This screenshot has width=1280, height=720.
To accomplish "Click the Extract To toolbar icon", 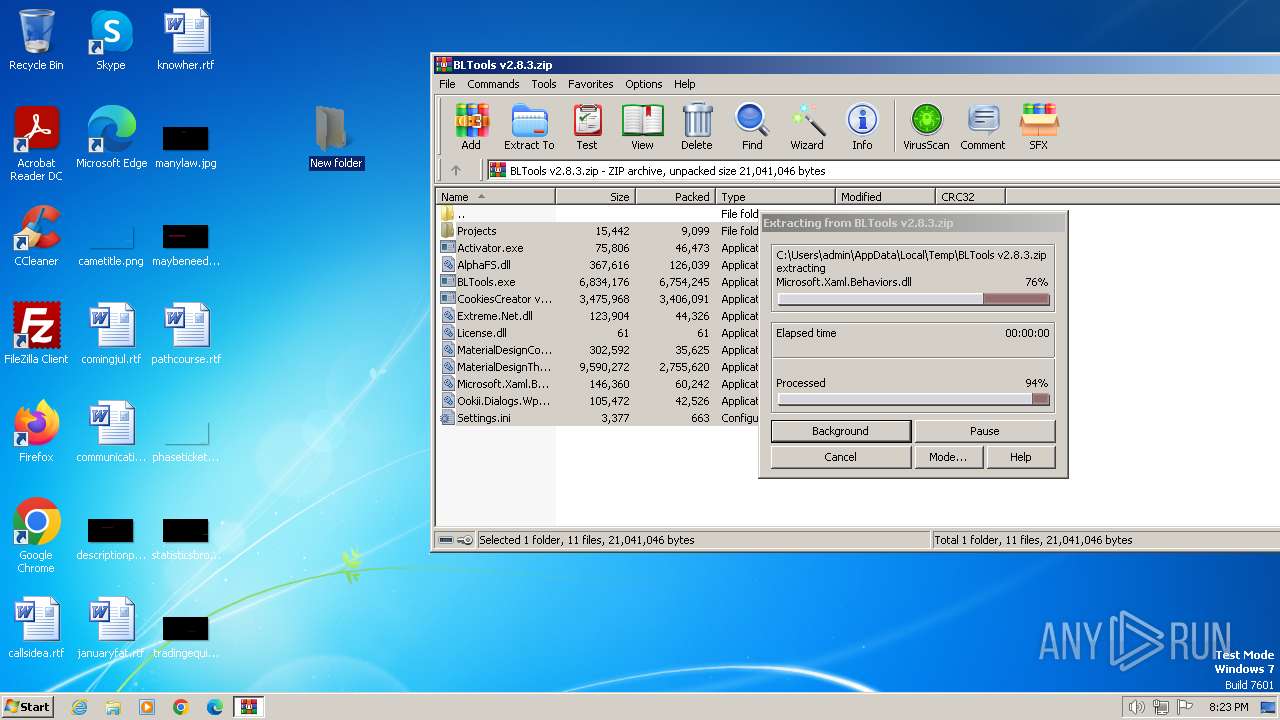I will click(x=529, y=126).
